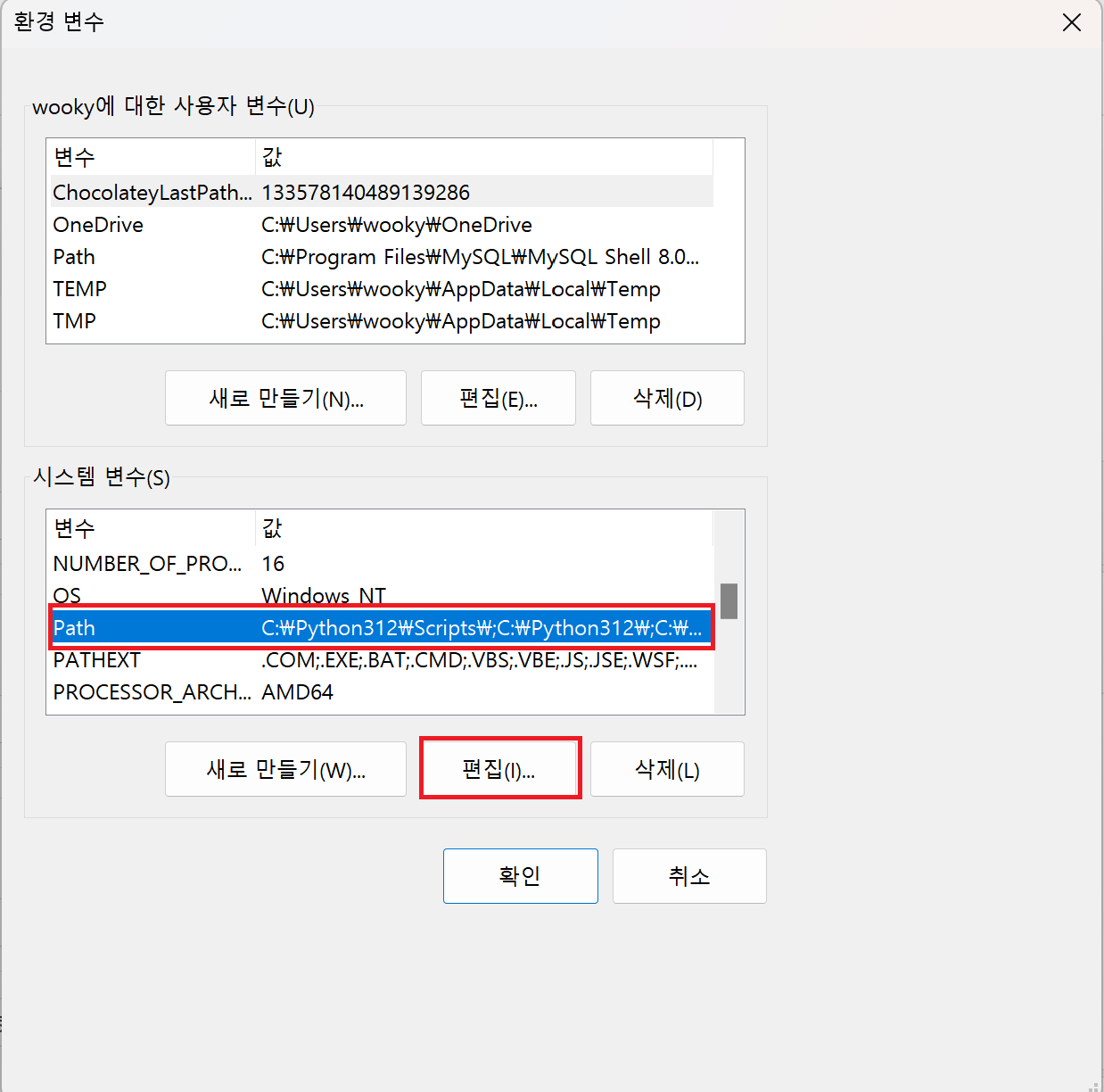Image resolution: width=1104 pixels, height=1092 pixels.
Task: Select ChocolateyLastPath row in user variables
Action: click(381, 192)
